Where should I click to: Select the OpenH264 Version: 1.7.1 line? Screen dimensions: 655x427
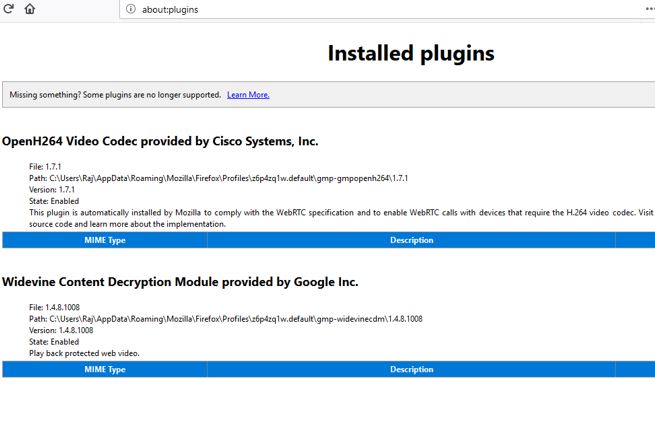(x=52, y=190)
